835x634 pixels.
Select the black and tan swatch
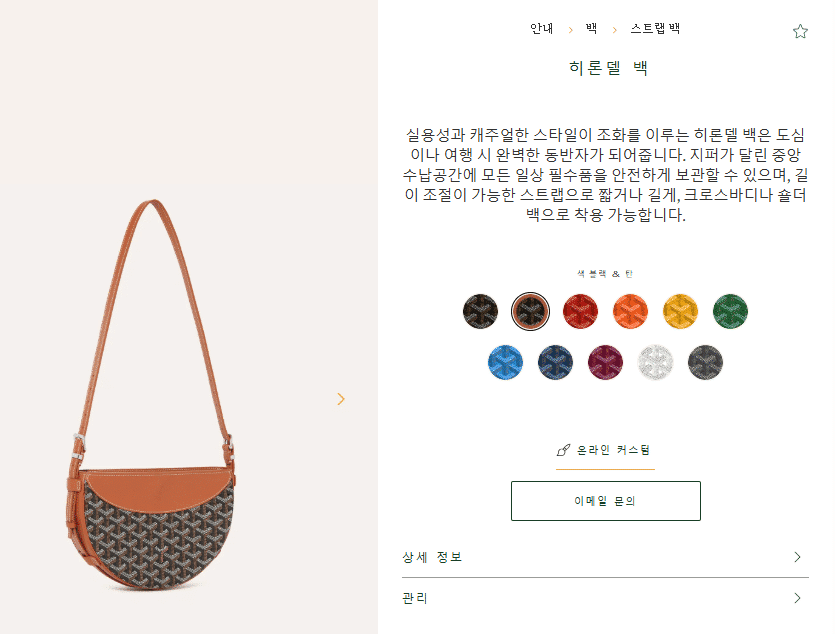530,311
